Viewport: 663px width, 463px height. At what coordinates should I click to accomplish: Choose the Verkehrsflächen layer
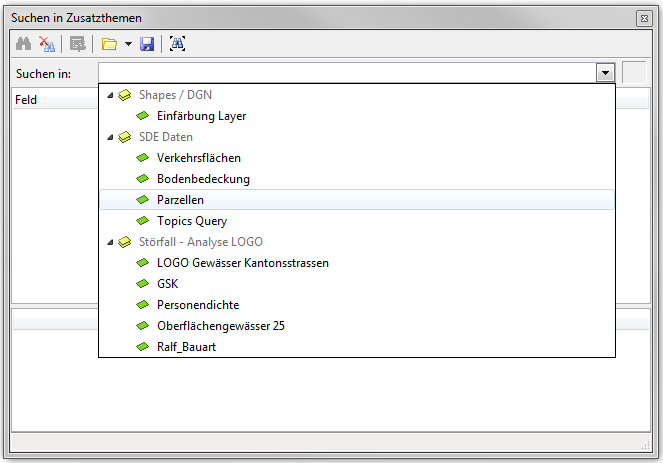pos(198,158)
